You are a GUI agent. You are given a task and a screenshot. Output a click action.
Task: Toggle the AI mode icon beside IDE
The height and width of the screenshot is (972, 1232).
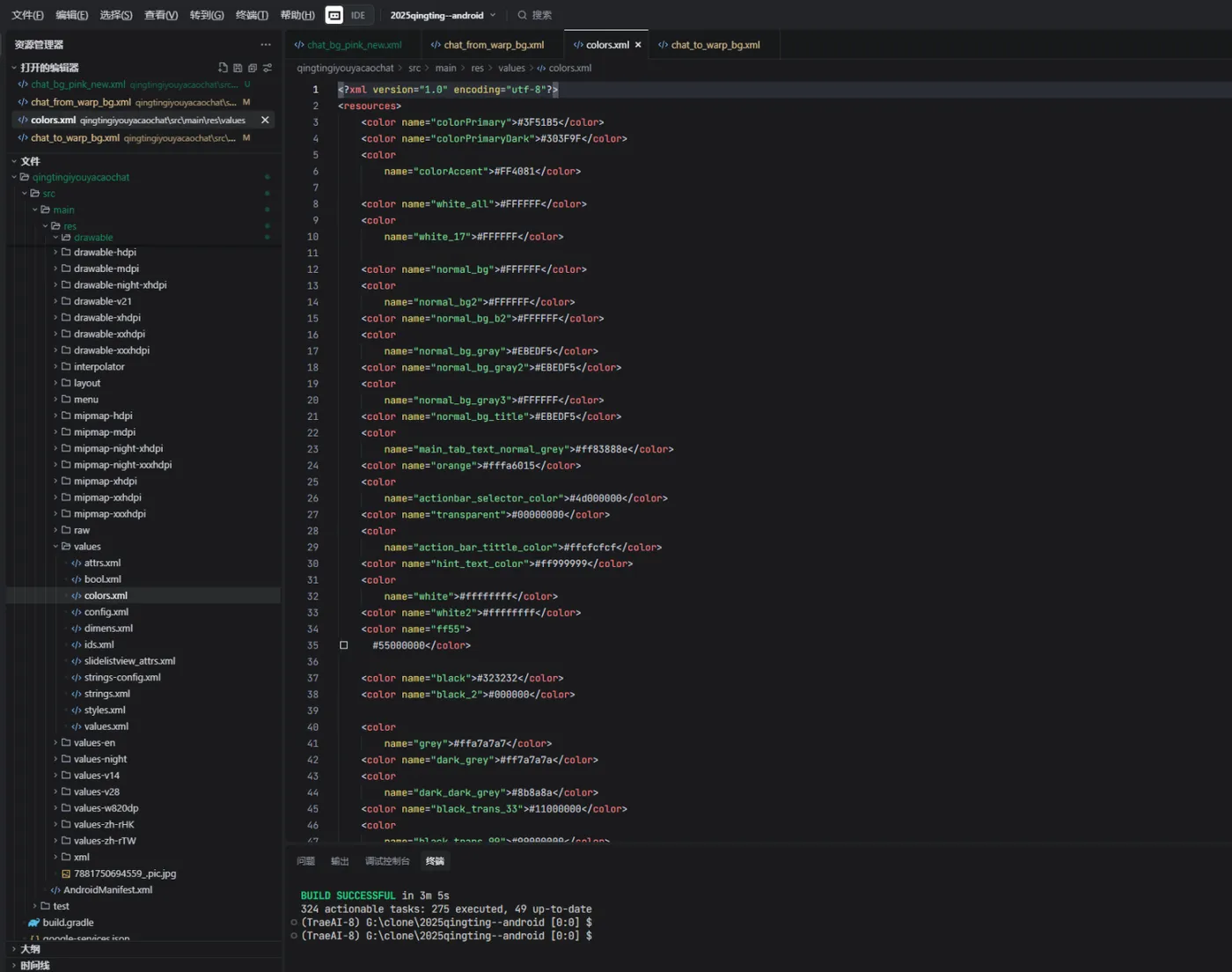(x=334, y=15)
